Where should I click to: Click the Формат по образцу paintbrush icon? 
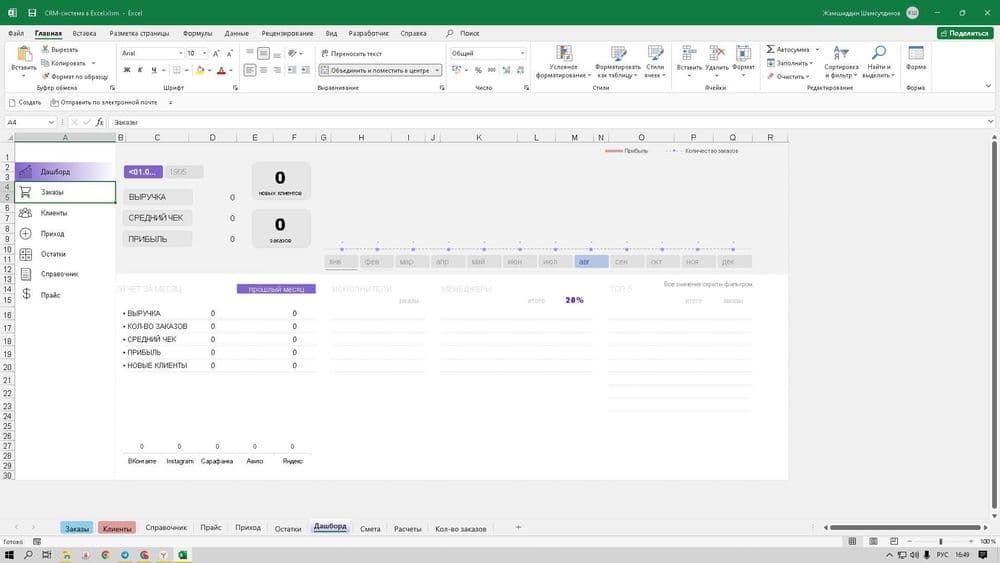(45, 77)
